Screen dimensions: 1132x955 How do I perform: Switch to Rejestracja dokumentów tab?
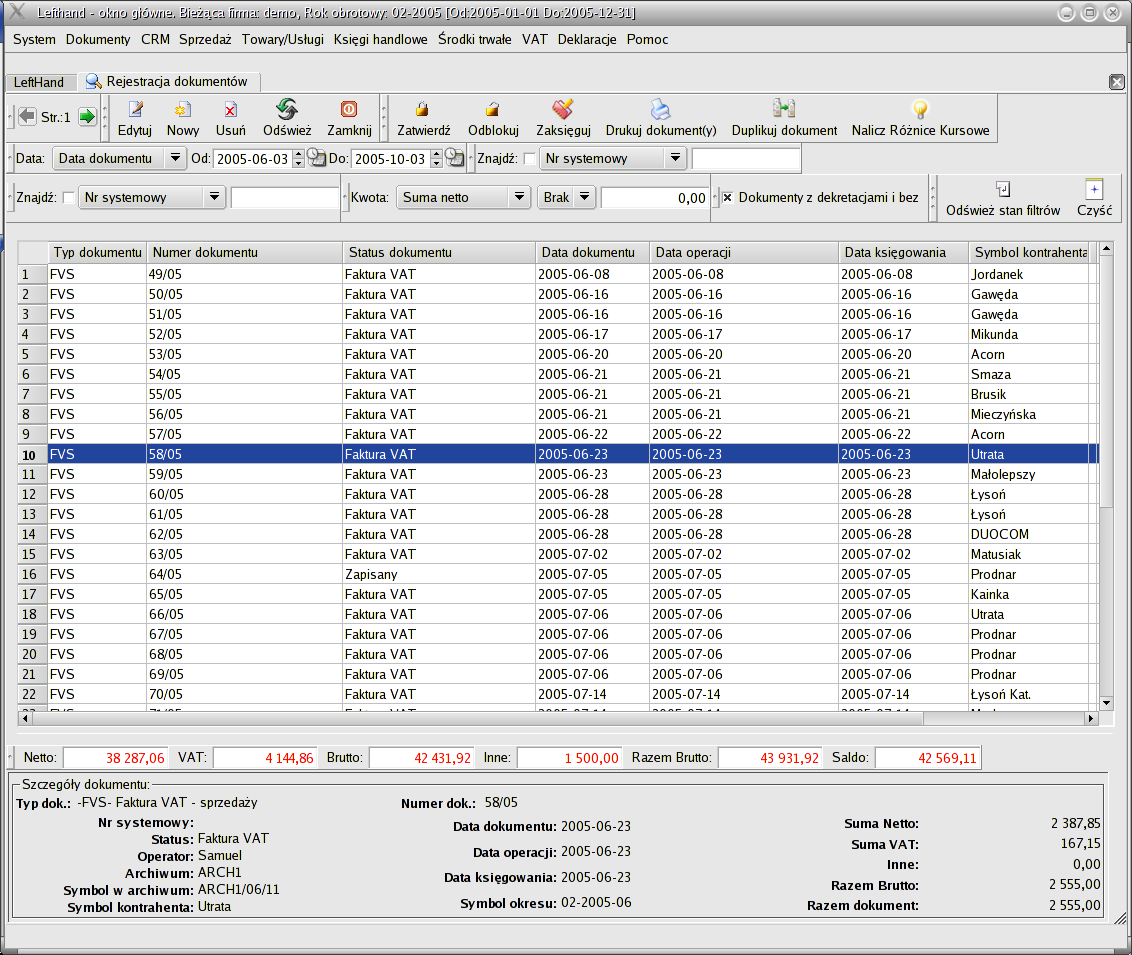(167, 82)
